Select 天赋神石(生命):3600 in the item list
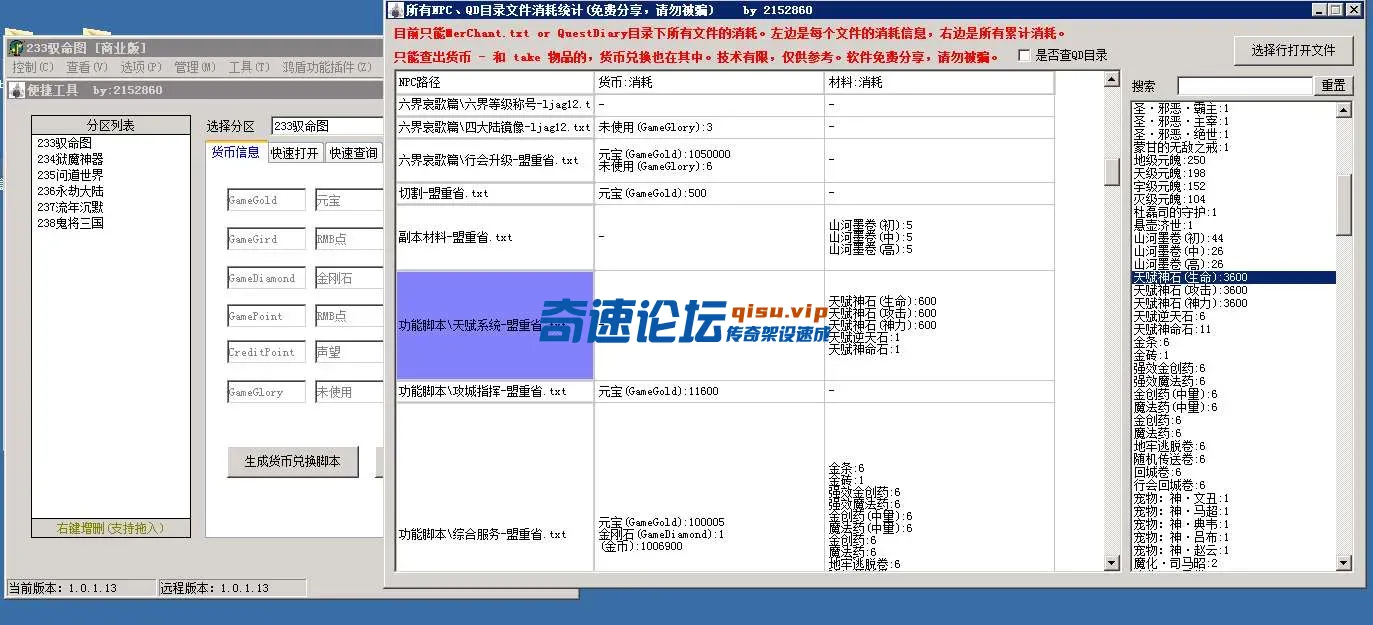 [1234, 277]
